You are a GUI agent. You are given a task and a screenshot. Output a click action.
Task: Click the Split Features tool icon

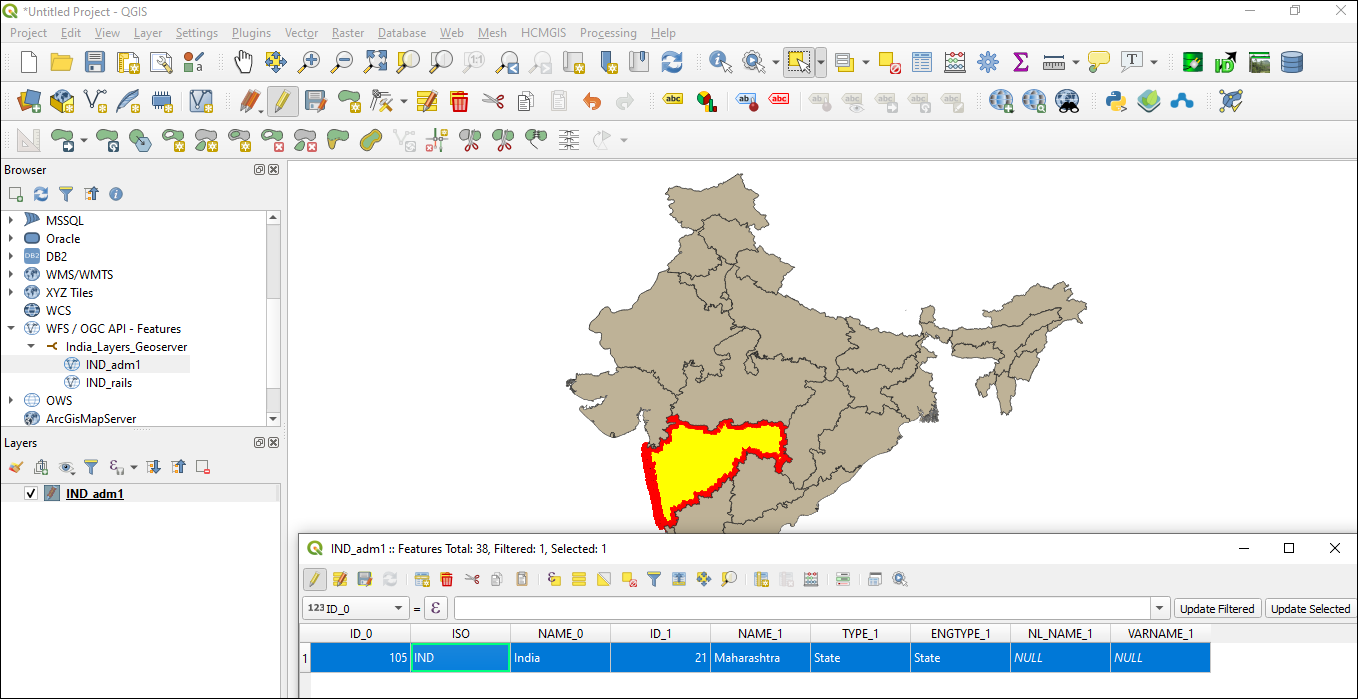point(470,139)
